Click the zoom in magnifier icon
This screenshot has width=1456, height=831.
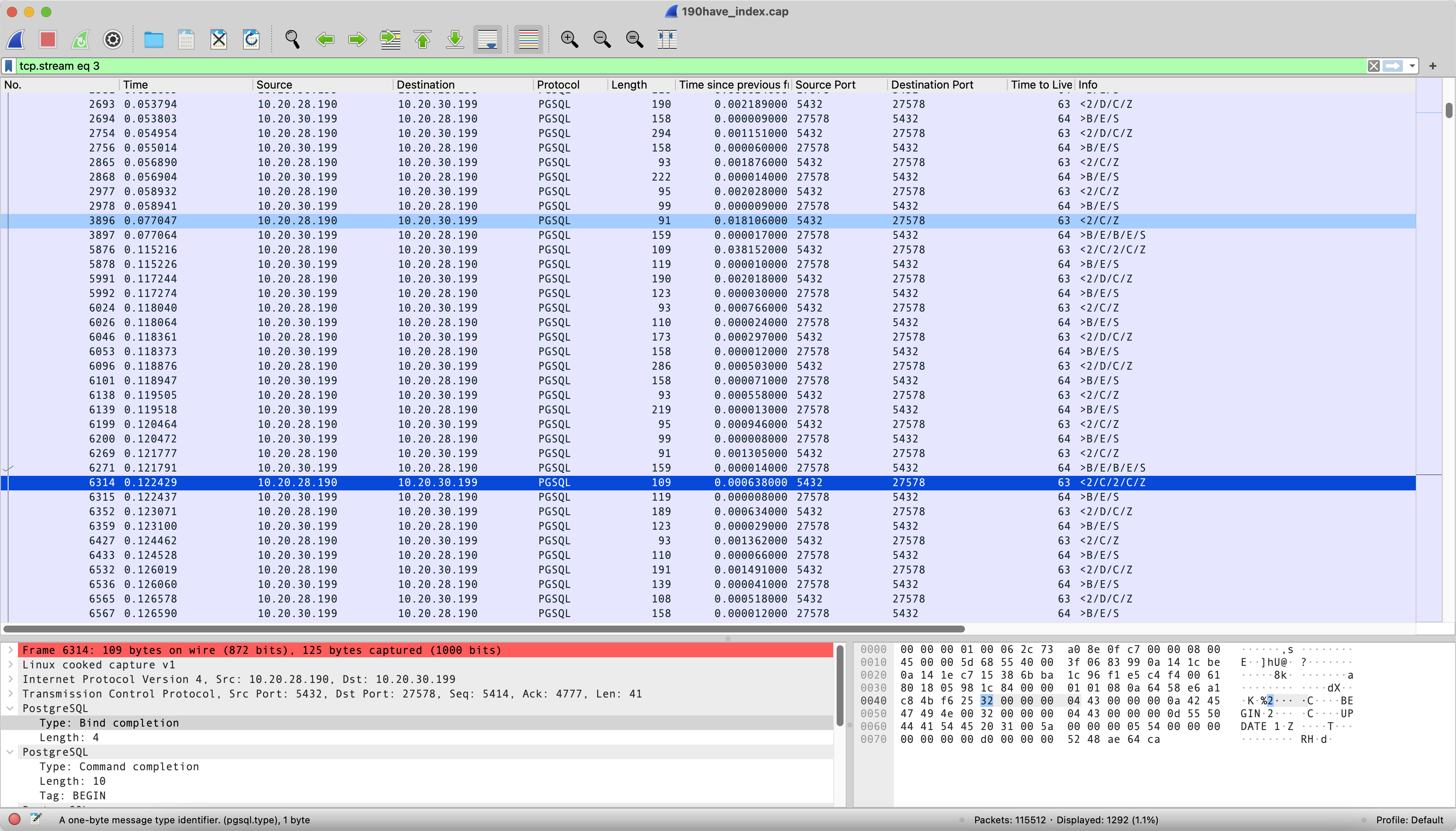coord(569,39)
